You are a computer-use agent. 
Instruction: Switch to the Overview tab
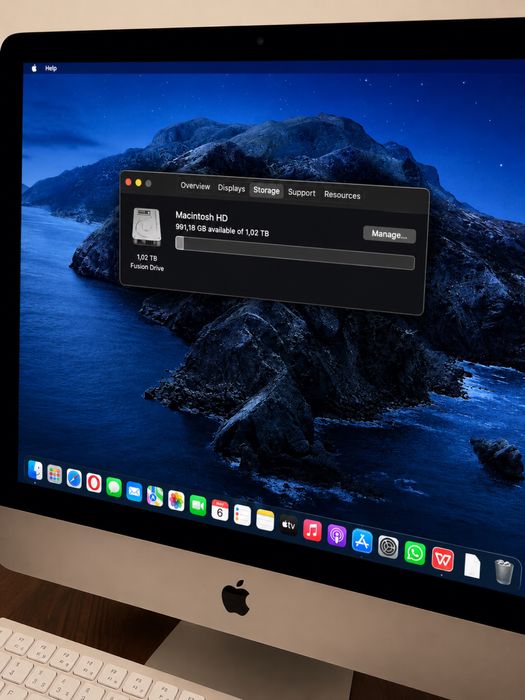[195, 186]
